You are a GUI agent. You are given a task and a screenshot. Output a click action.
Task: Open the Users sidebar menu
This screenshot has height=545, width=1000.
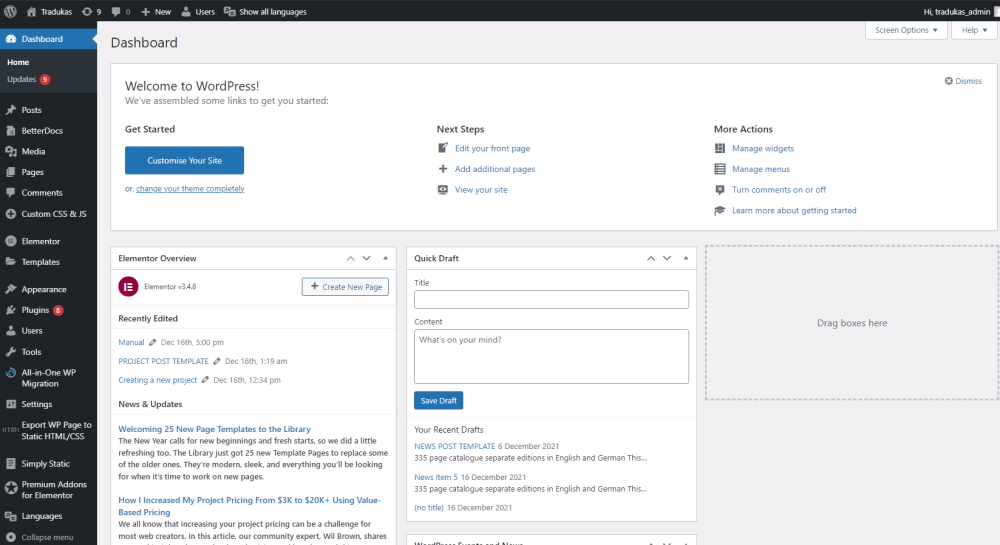48,331
